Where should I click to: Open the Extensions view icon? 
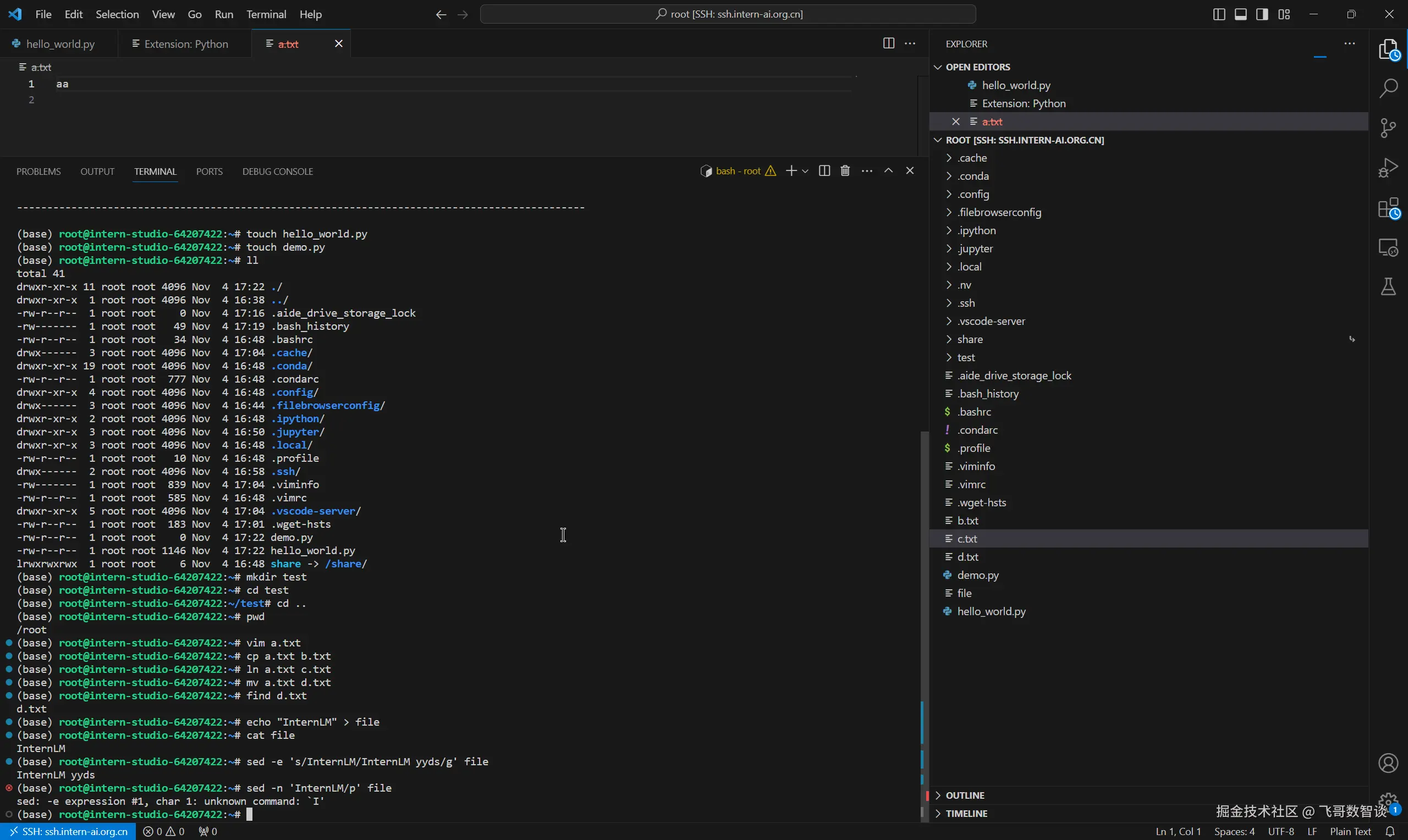[1388, 208]
